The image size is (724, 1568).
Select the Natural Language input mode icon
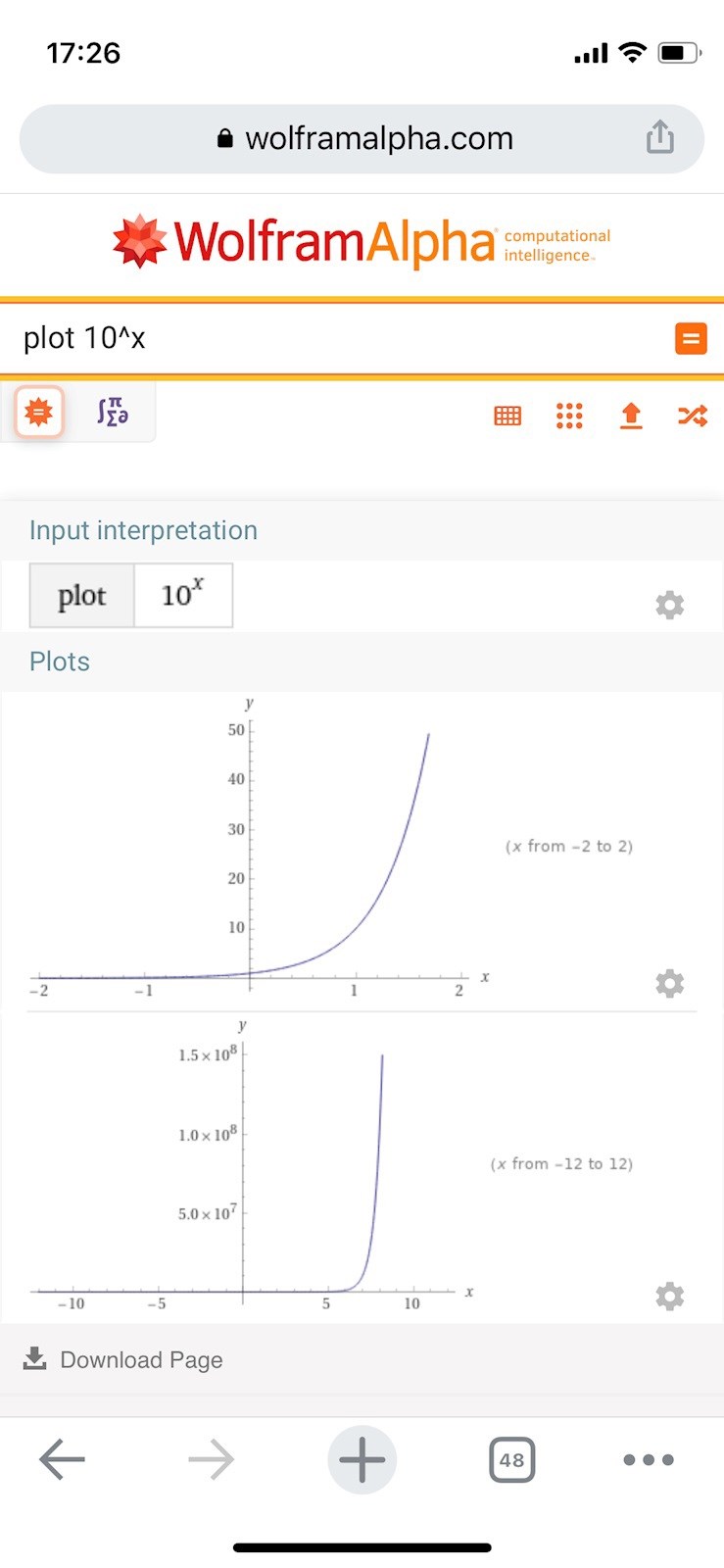[39, 413]
